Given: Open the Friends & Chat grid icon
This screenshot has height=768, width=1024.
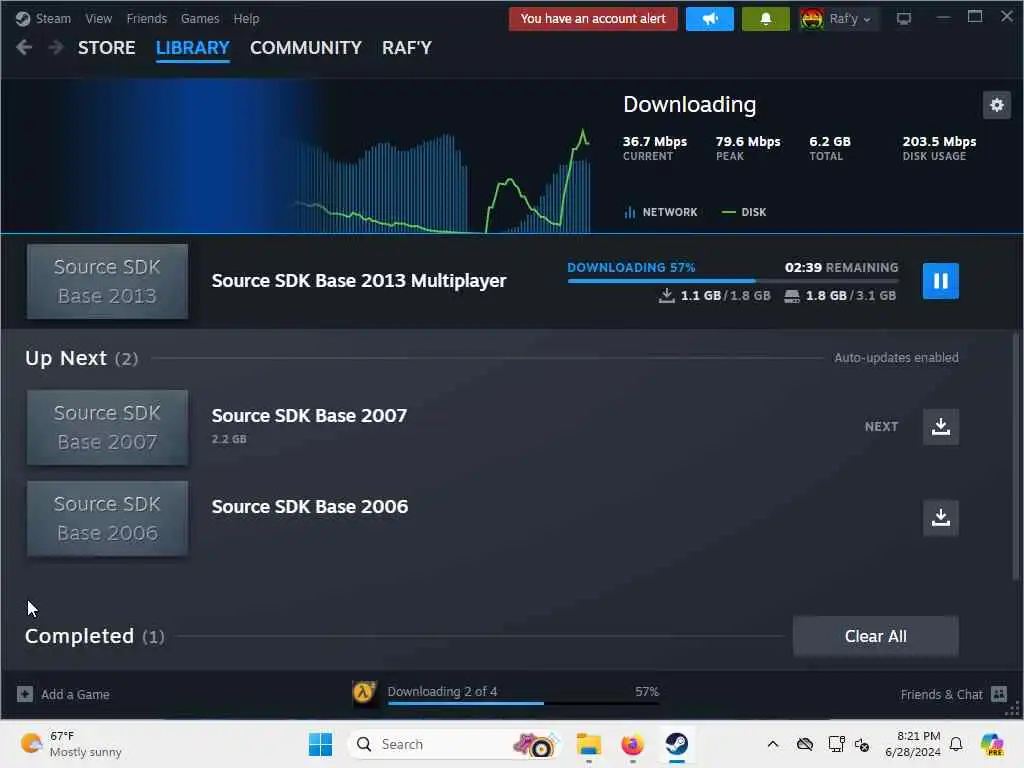Looking at the screenshot, I should (x=999, y=694).
